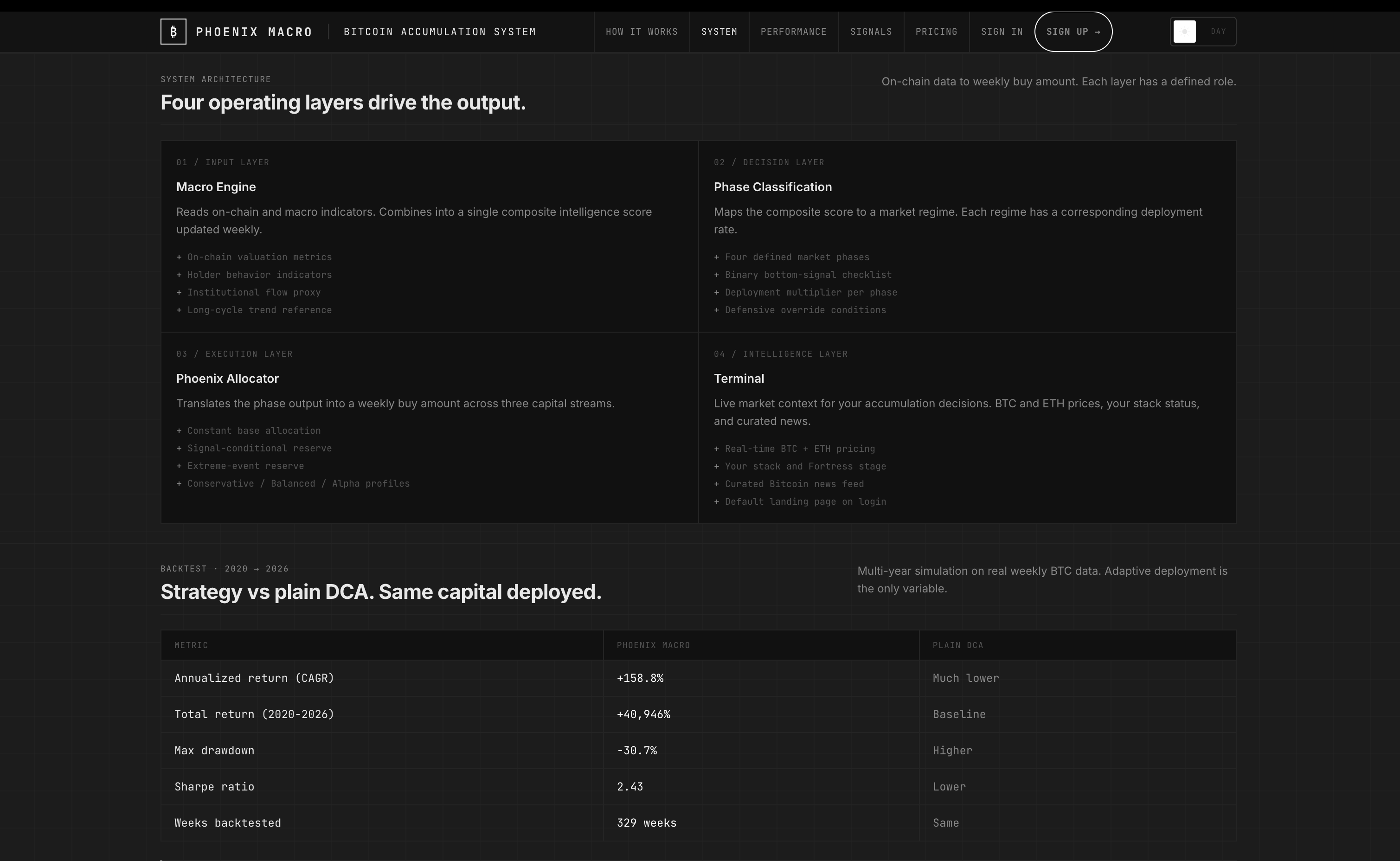This screenshot has height=861, width=1400.
Task: Select the Macro Engine card heading
Action: point(216,187)
